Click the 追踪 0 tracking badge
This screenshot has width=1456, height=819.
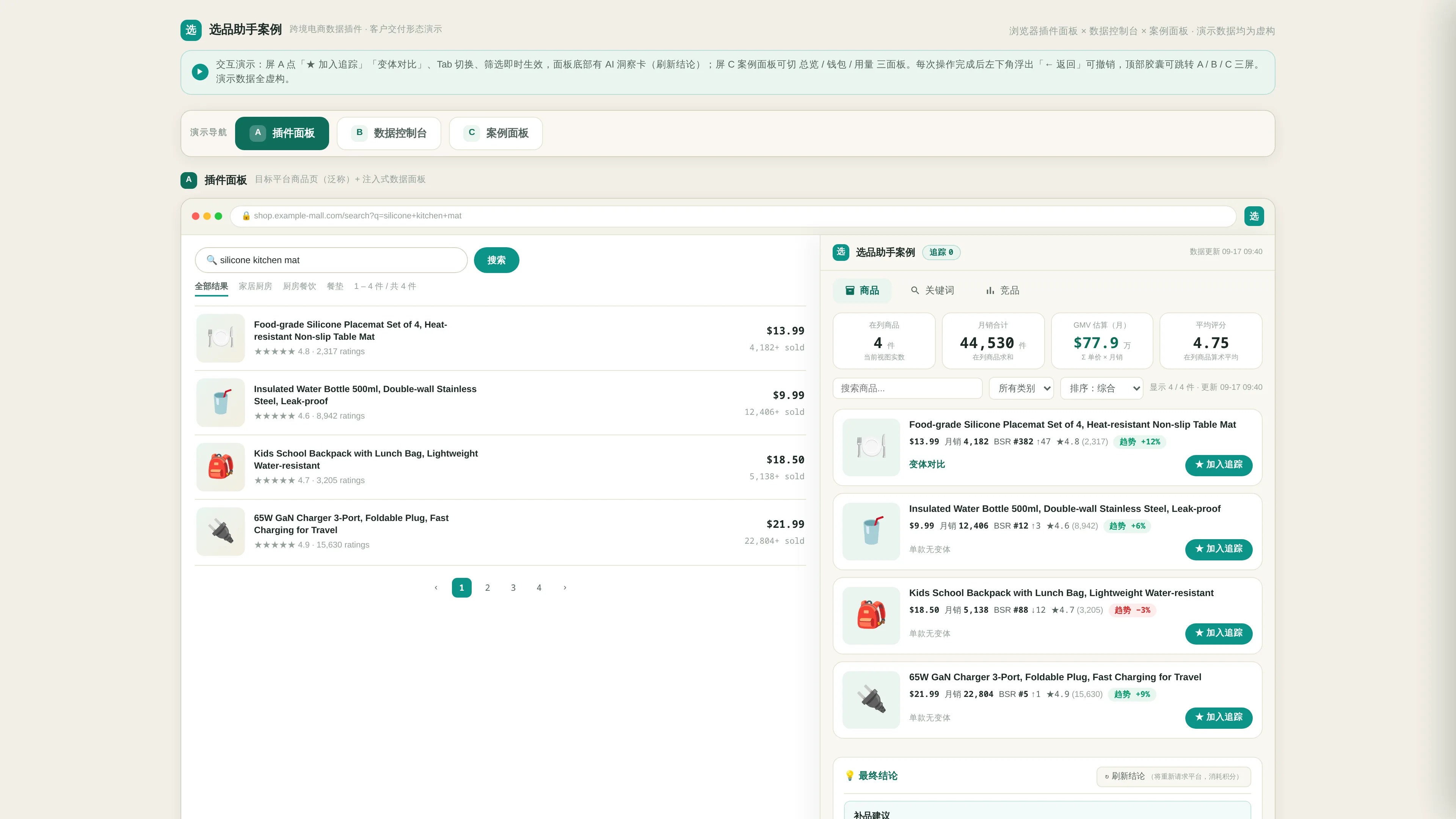pyautogui.click(x=941, y=252)
